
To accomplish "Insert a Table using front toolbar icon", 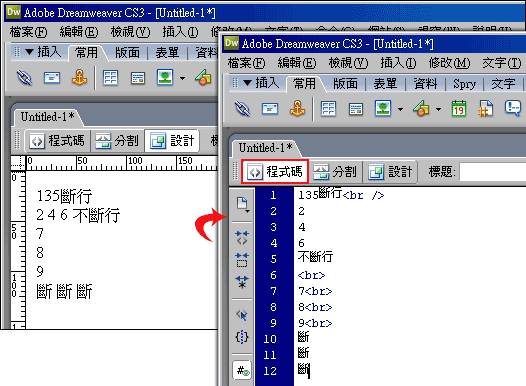I will click(x=328, y=109).
